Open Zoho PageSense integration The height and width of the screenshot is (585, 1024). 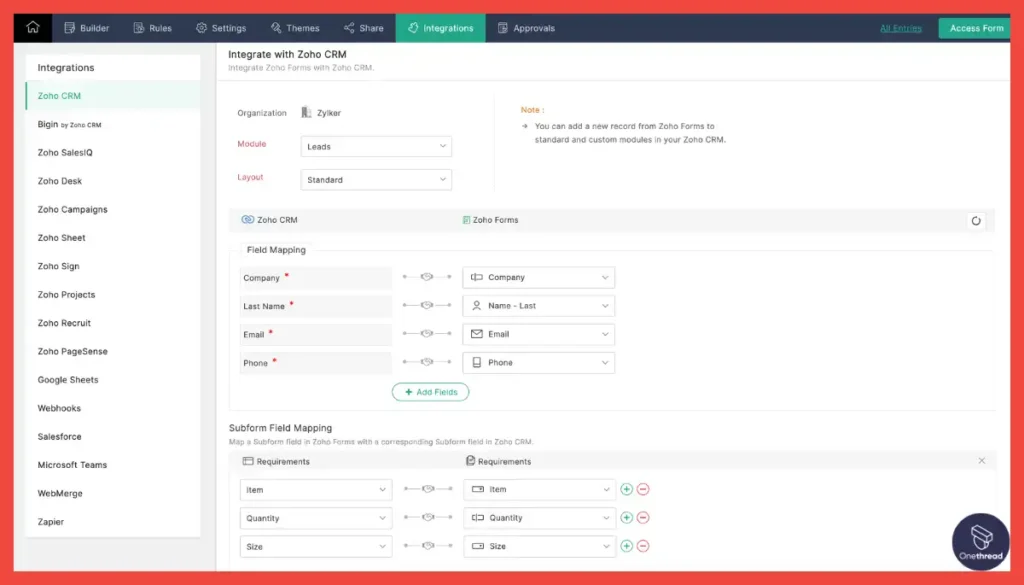click(x=113, y=351)
